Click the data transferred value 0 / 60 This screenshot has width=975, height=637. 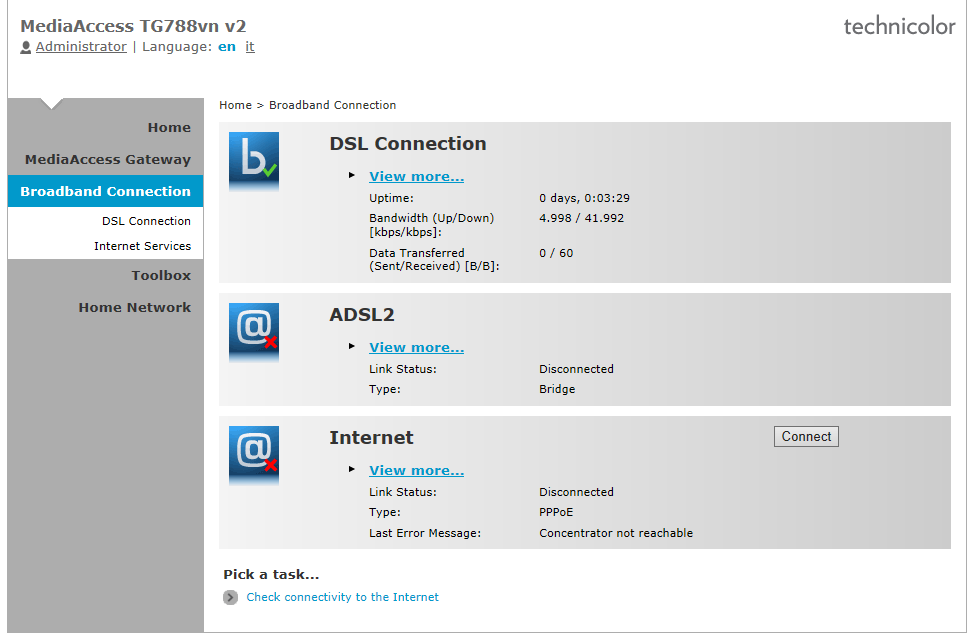(556, 253)
